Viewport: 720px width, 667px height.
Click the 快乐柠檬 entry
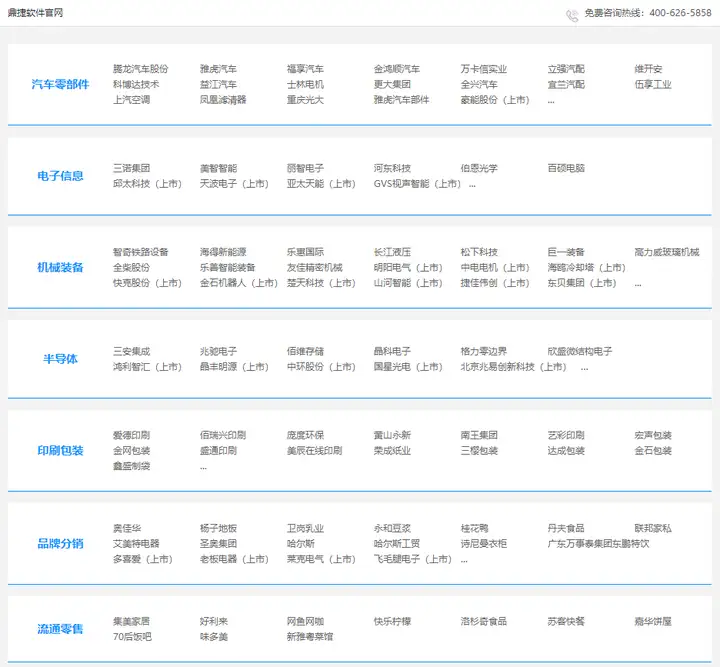(x=392, y=622)
